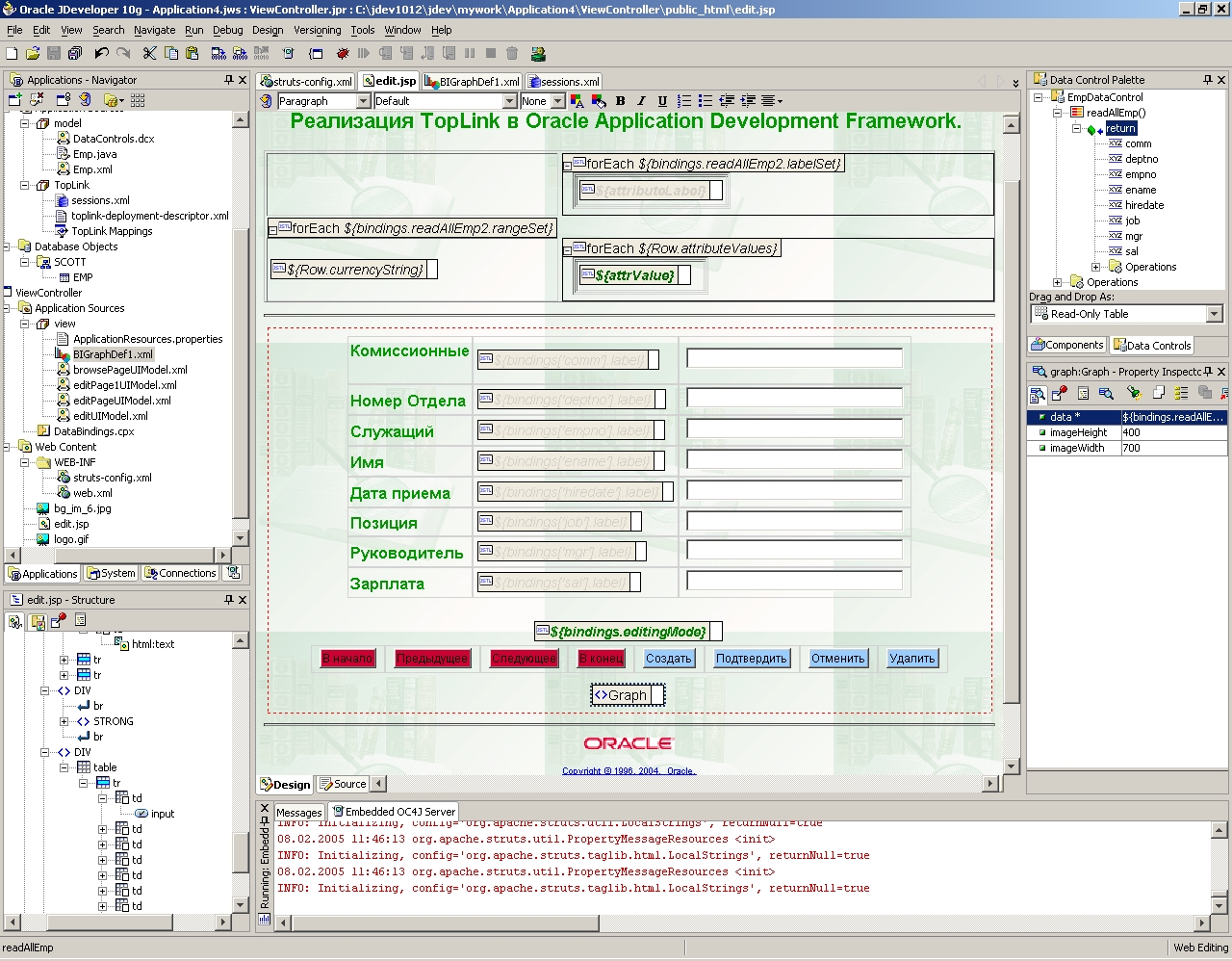
Task: Open the foreground color picker icon
Action: point(577,101)
